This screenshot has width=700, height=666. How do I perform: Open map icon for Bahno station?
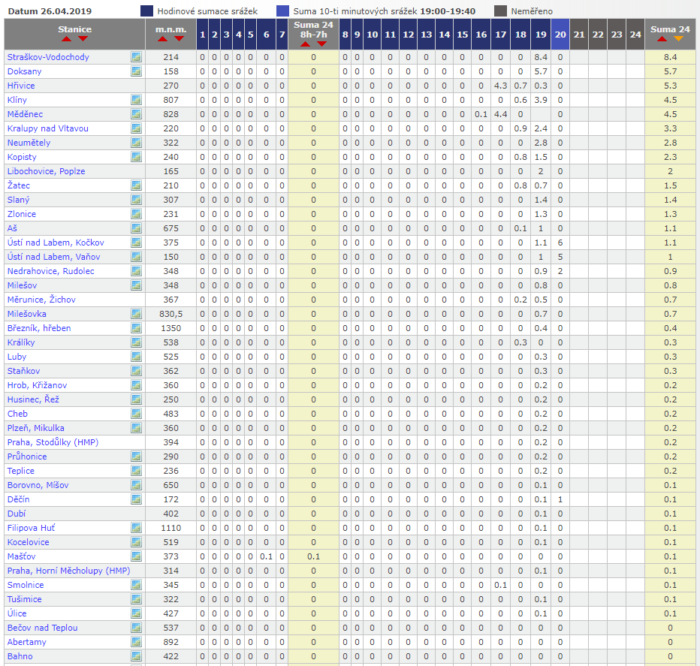136,656
